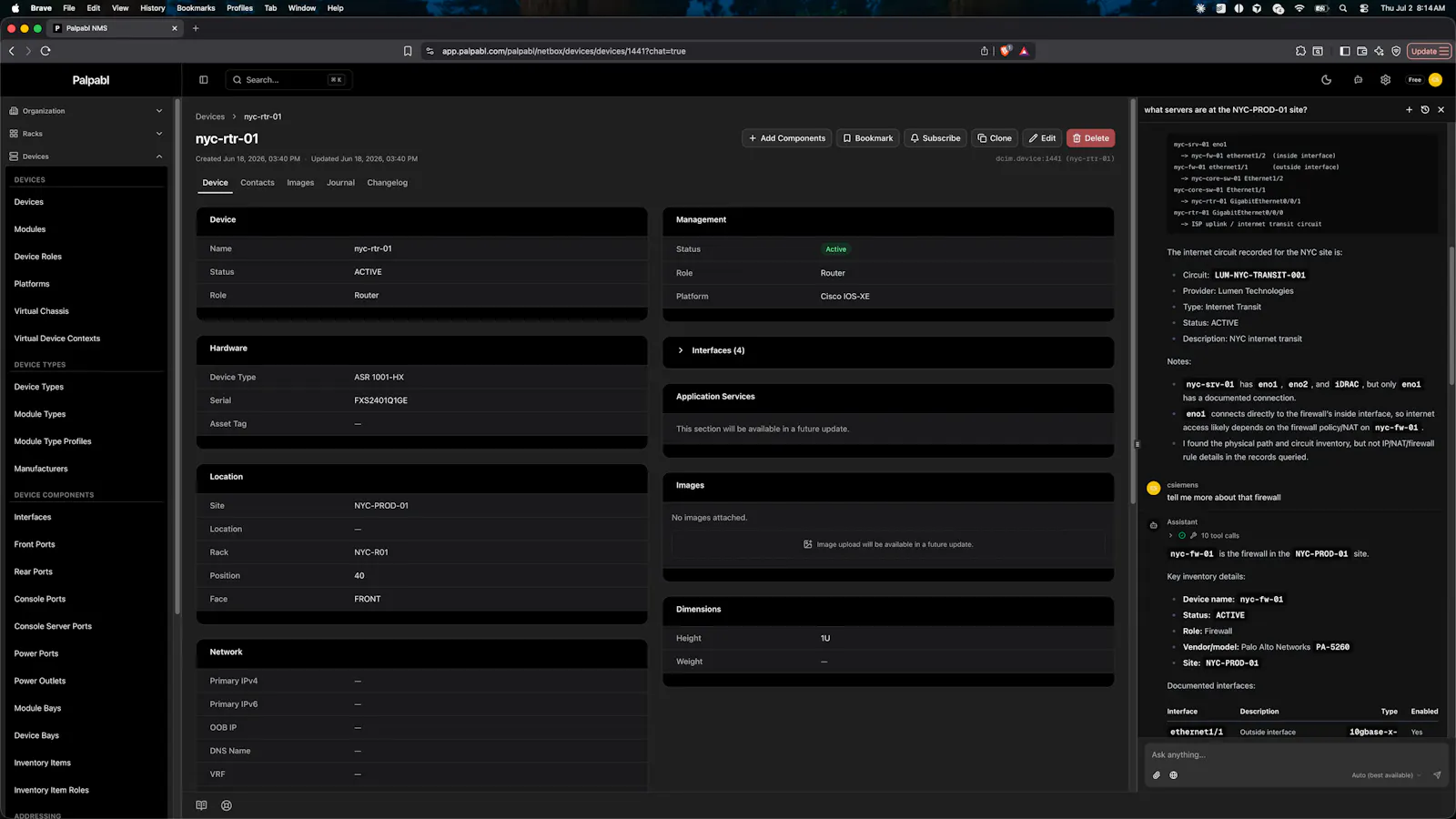Viewport: 1456px width, 819px height.
Task: Open the History menu in the menu bar
Action: pyautogui.click(x=153, y=8)
